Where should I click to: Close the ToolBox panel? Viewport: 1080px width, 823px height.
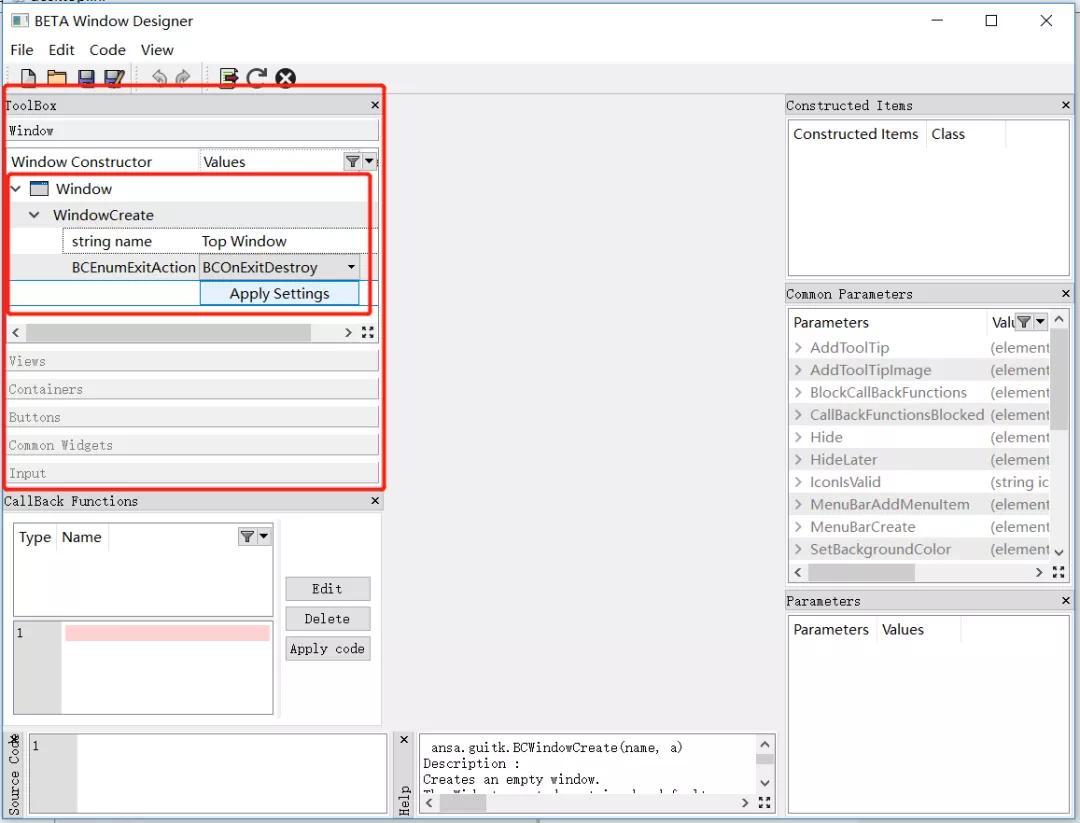[375, 105]
